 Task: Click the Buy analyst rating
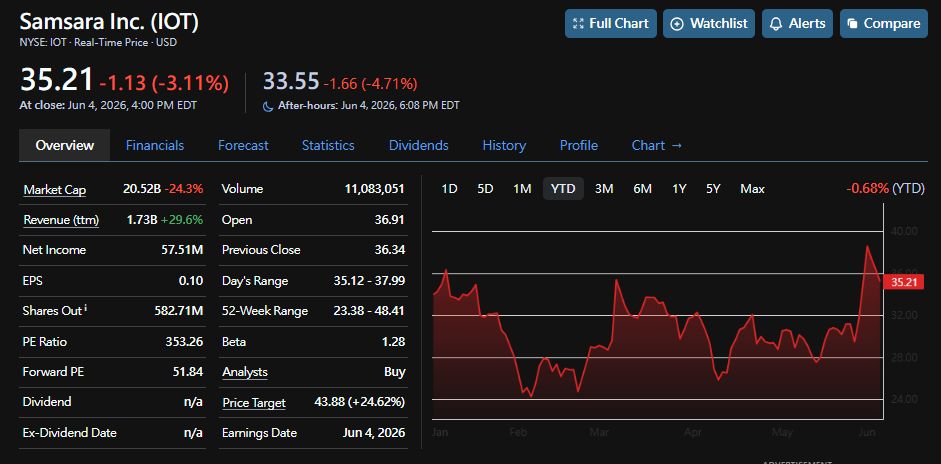[394, 372]
